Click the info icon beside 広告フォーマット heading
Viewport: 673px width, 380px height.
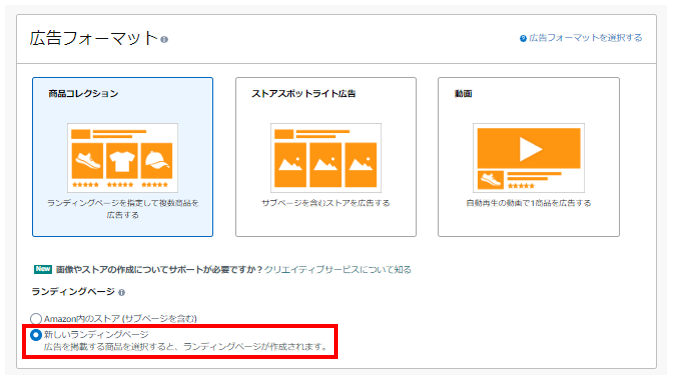point(164,40)
